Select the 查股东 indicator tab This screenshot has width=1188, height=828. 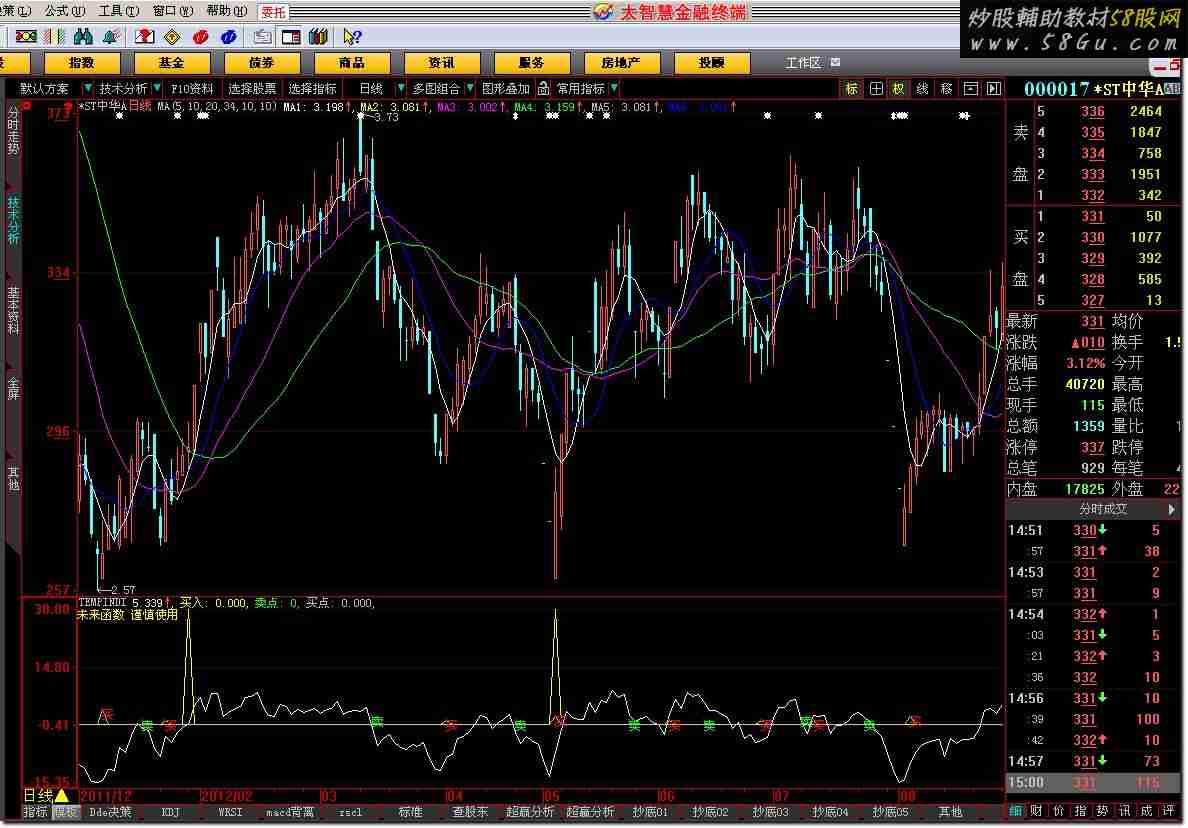pos(470,812)
